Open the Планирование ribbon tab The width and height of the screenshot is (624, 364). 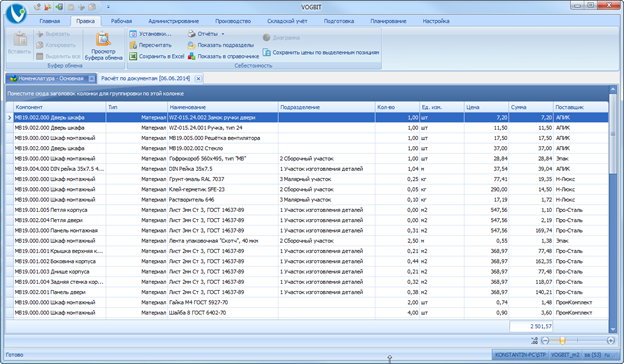388,21
